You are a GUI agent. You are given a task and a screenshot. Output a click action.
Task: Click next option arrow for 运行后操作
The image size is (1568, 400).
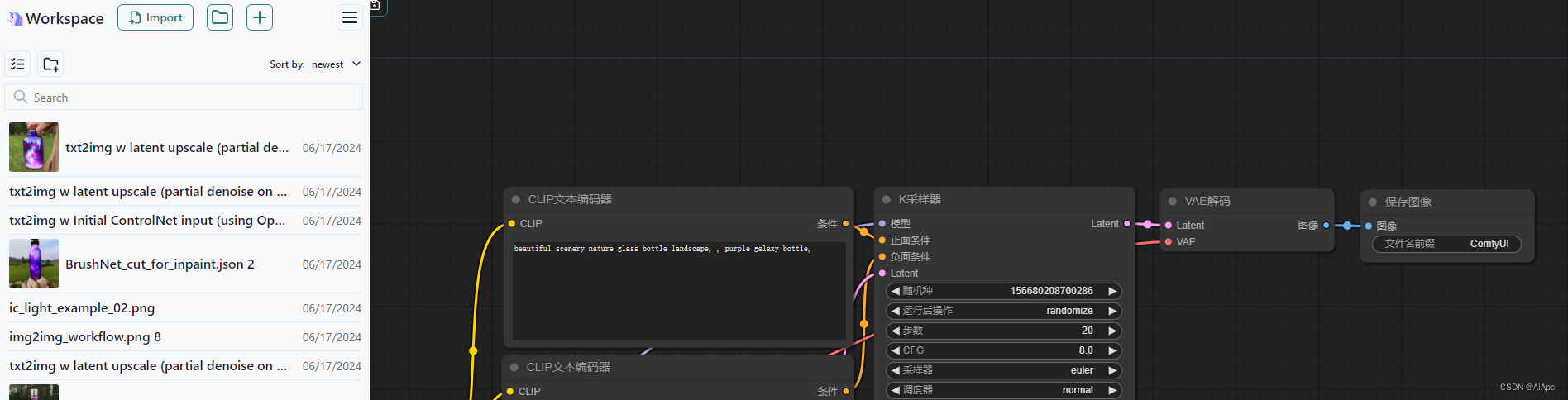click(1112, 311)
